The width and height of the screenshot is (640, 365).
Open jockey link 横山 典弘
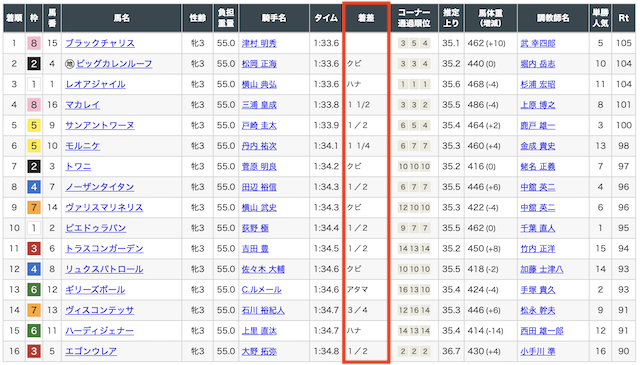coord(259,85)
